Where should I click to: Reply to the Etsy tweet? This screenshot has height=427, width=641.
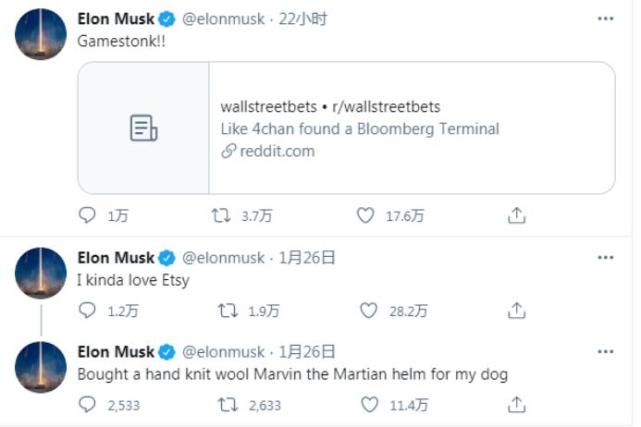click(89, 311)
